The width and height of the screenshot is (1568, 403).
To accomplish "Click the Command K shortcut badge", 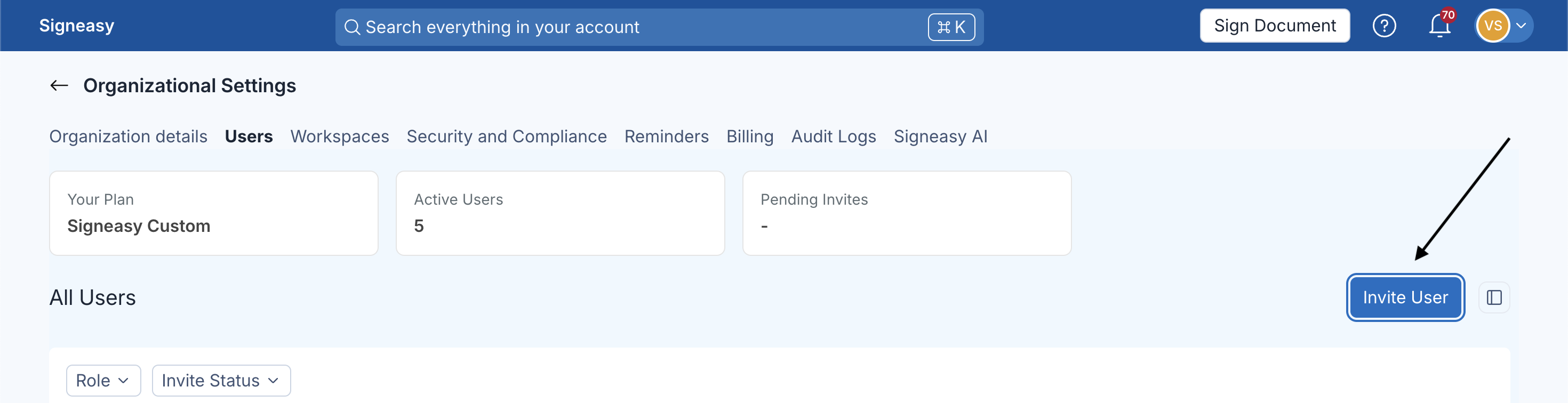I will (x=951, y=27).
